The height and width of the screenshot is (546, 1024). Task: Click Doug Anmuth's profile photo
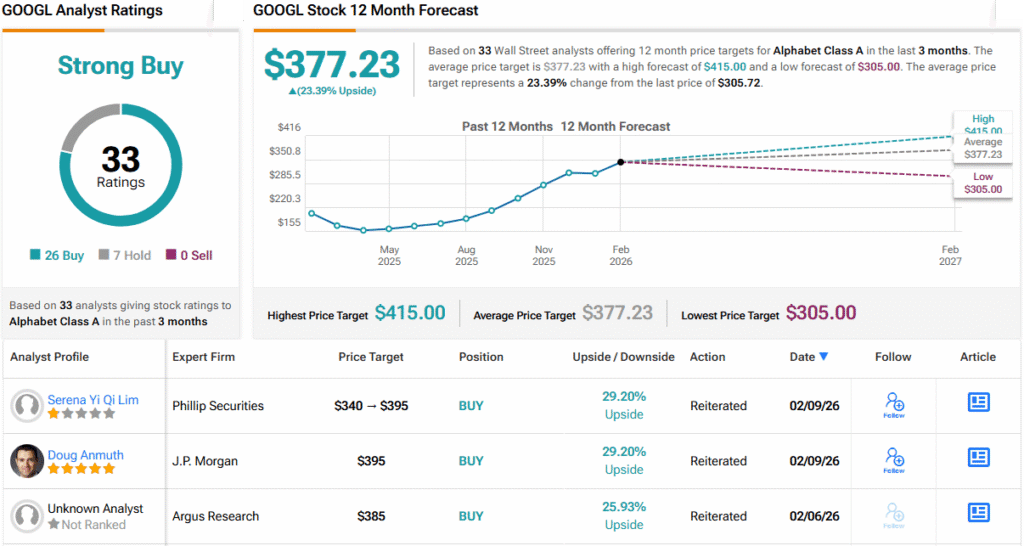(x=27, y=461)
